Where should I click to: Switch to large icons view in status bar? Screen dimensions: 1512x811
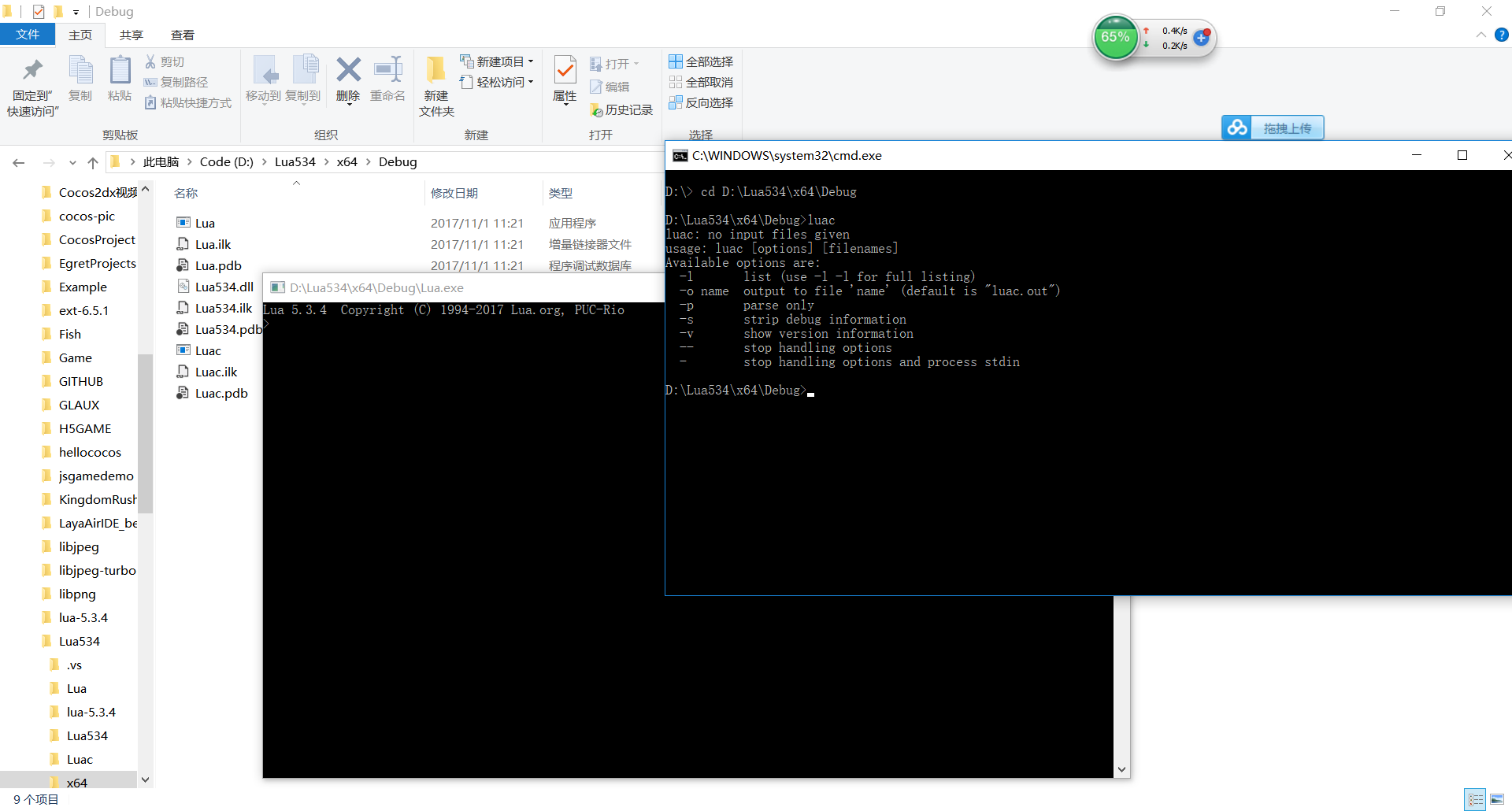tap(1497, 799)
